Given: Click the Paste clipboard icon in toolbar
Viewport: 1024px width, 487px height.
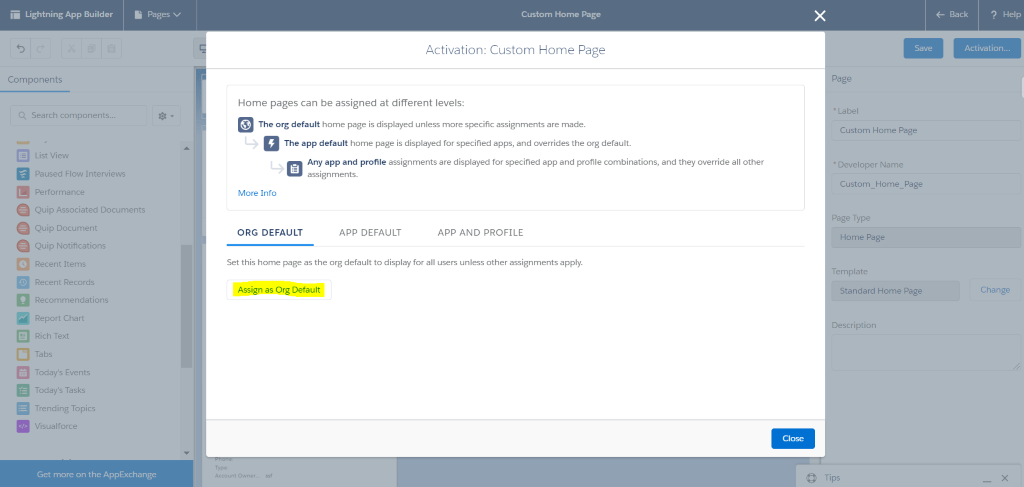Looking at the screenshot, I should click(x=112, y=48).
